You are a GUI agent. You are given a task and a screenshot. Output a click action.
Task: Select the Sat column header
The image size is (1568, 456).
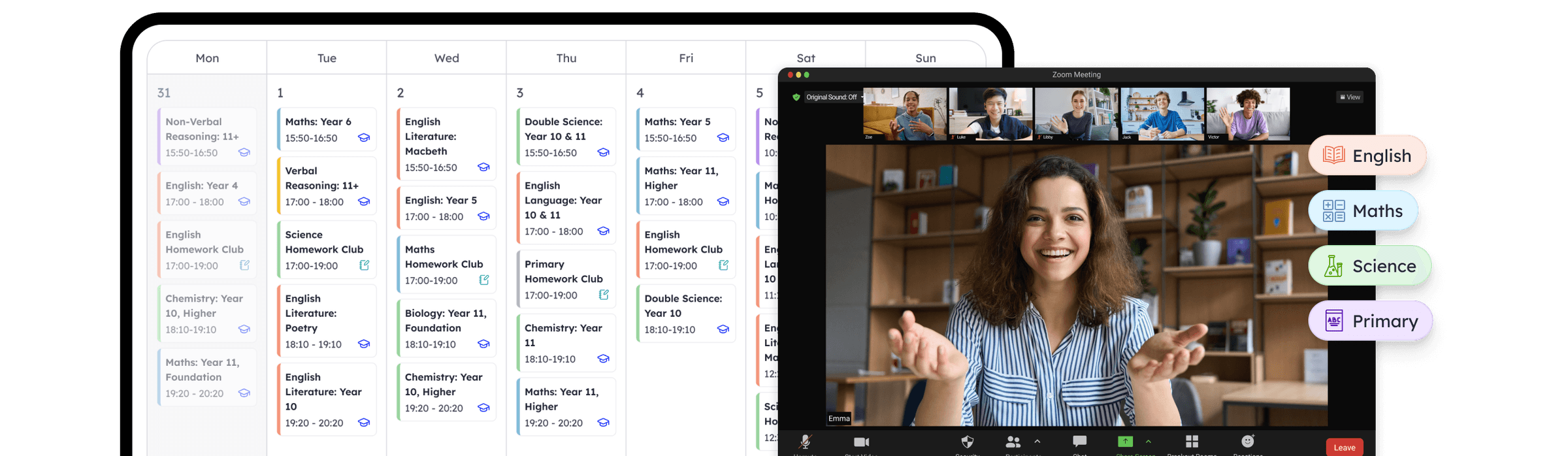point(806,58)
